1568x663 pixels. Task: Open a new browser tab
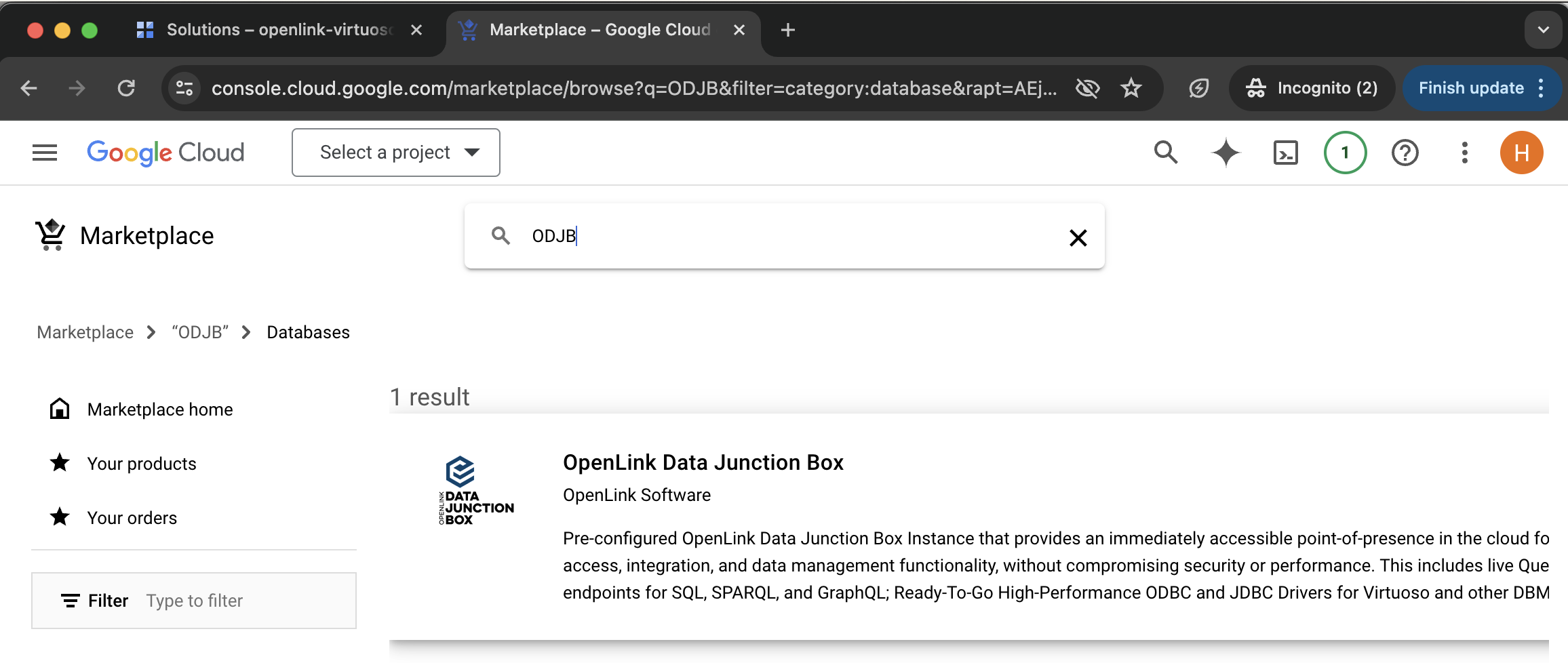788,30
